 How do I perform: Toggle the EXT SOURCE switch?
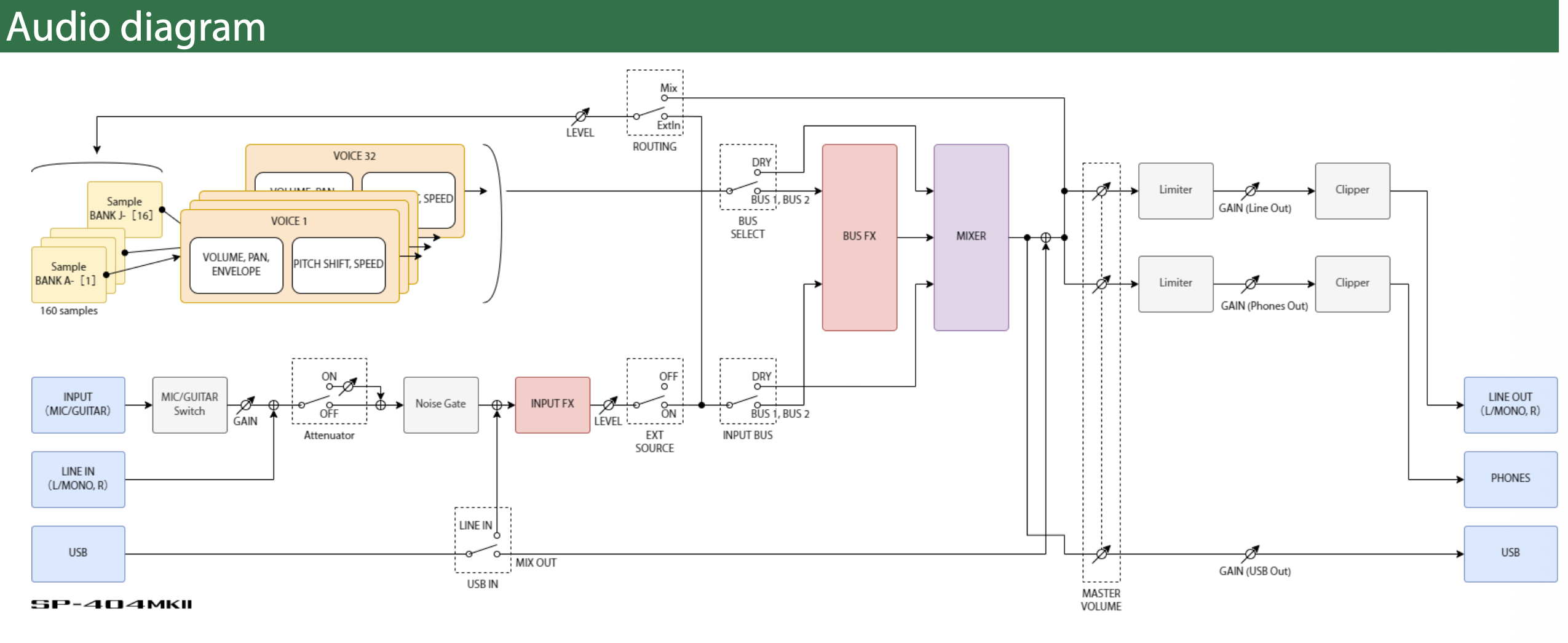(651, 401)
